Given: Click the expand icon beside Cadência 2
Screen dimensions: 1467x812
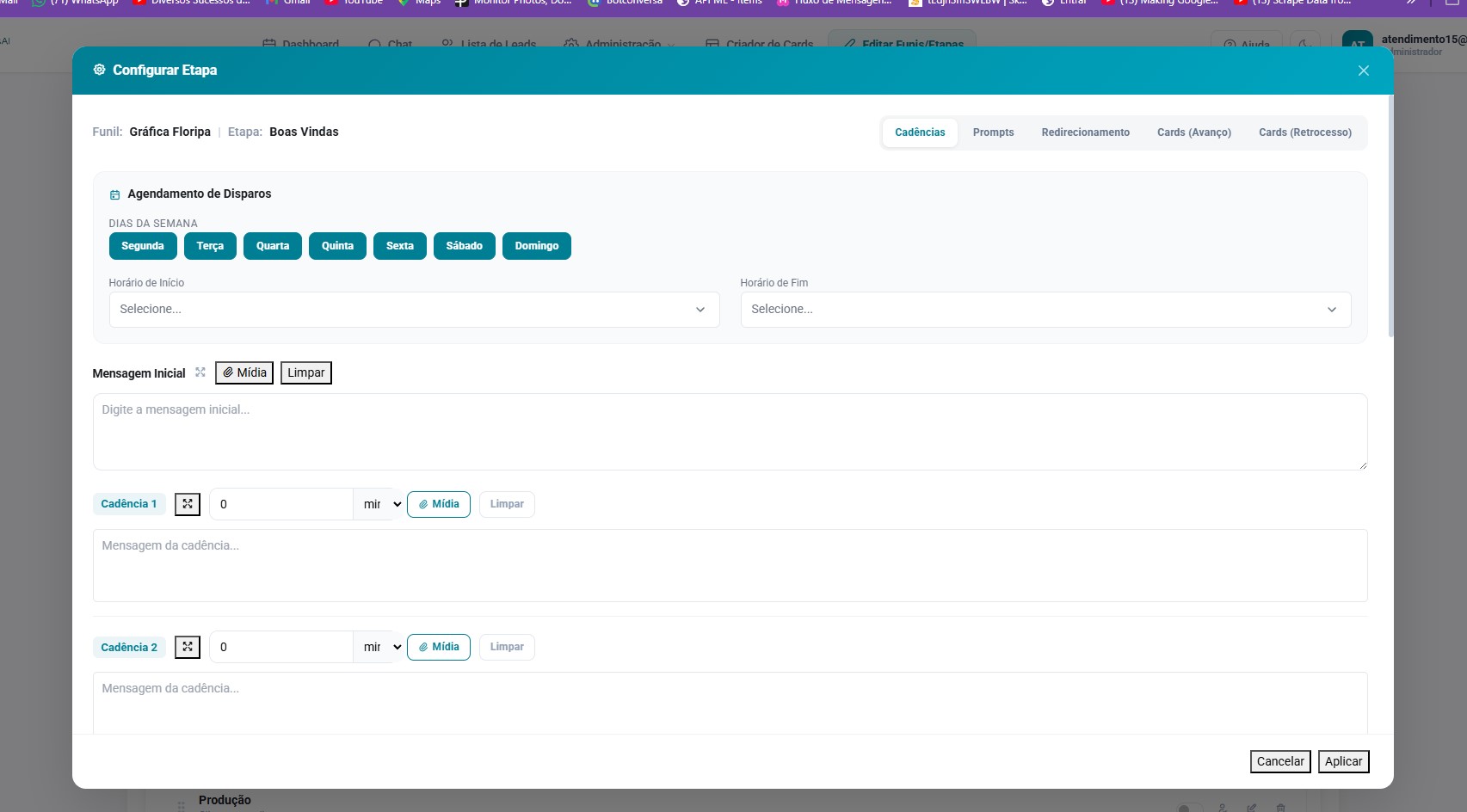Looking at the screenshot, I should [188, 647].
